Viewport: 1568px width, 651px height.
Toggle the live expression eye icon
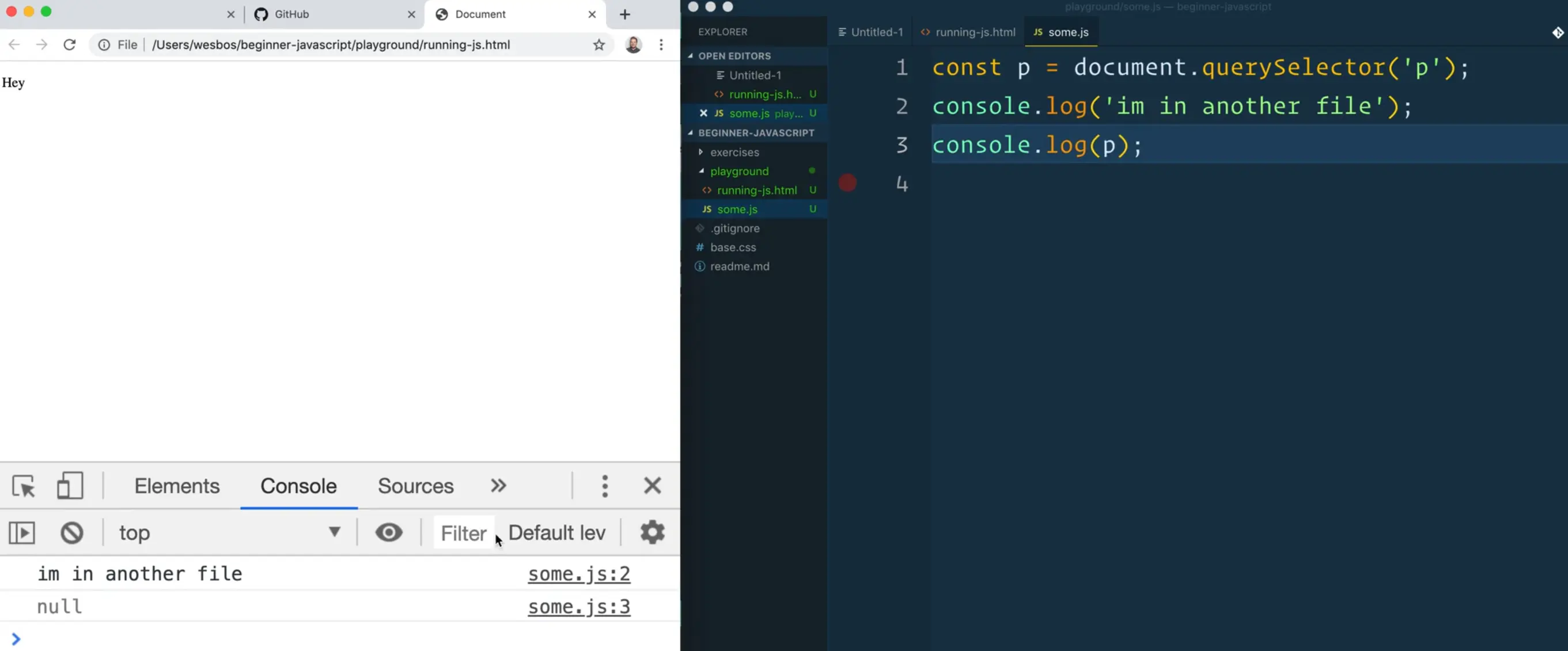pos(388,533)
